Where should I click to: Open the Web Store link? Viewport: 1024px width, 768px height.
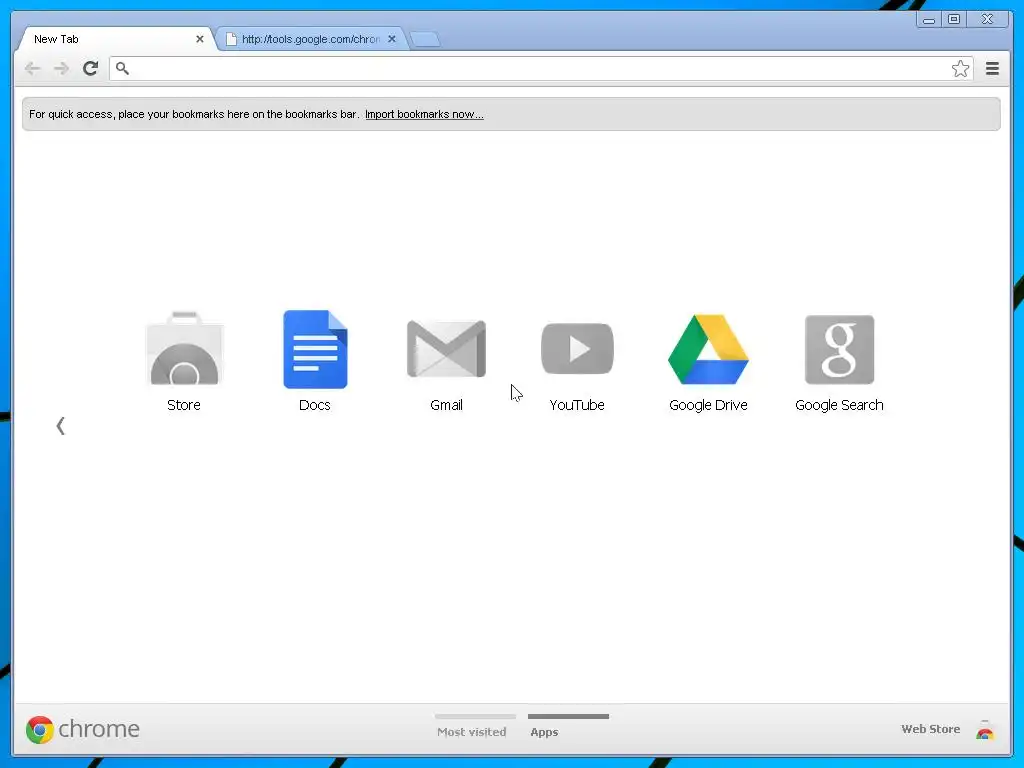click(931, 729)
